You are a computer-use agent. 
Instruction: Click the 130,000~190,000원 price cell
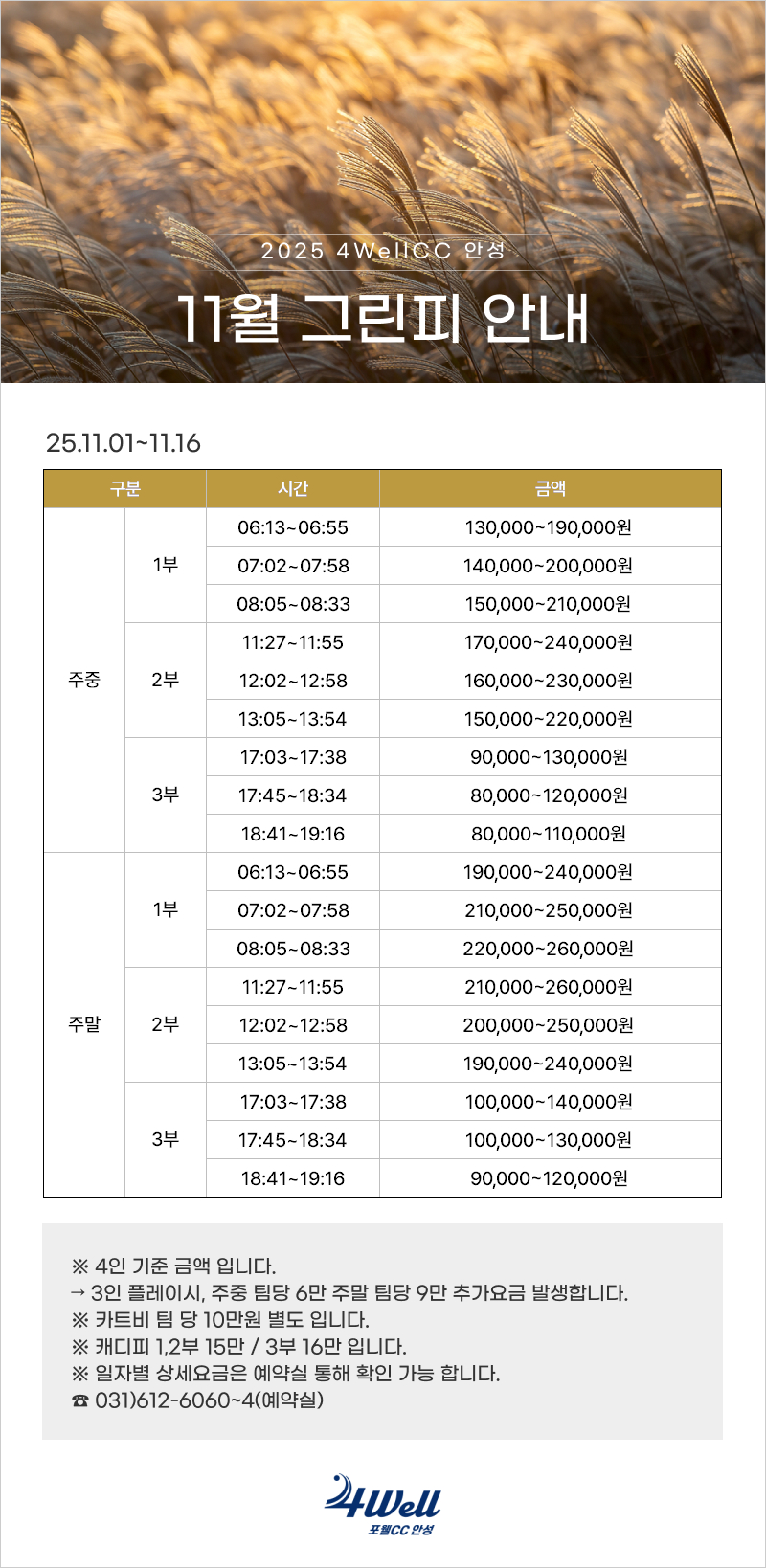point(549,527)
